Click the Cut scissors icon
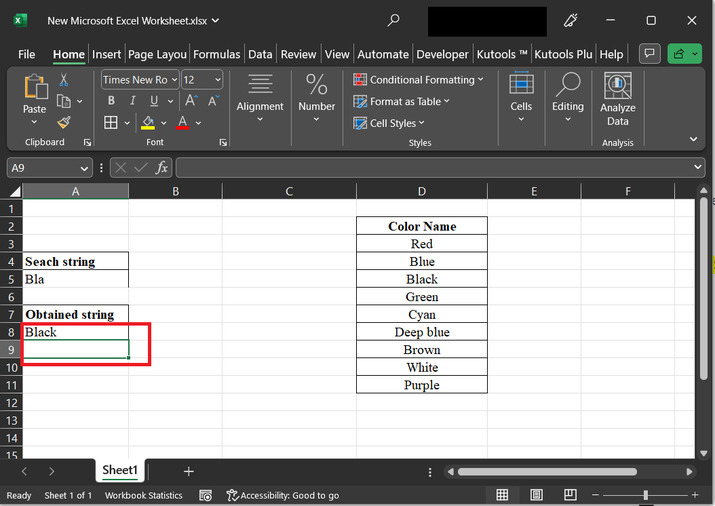This screenshot has width=715, height=506. click(x=64, y=80)
